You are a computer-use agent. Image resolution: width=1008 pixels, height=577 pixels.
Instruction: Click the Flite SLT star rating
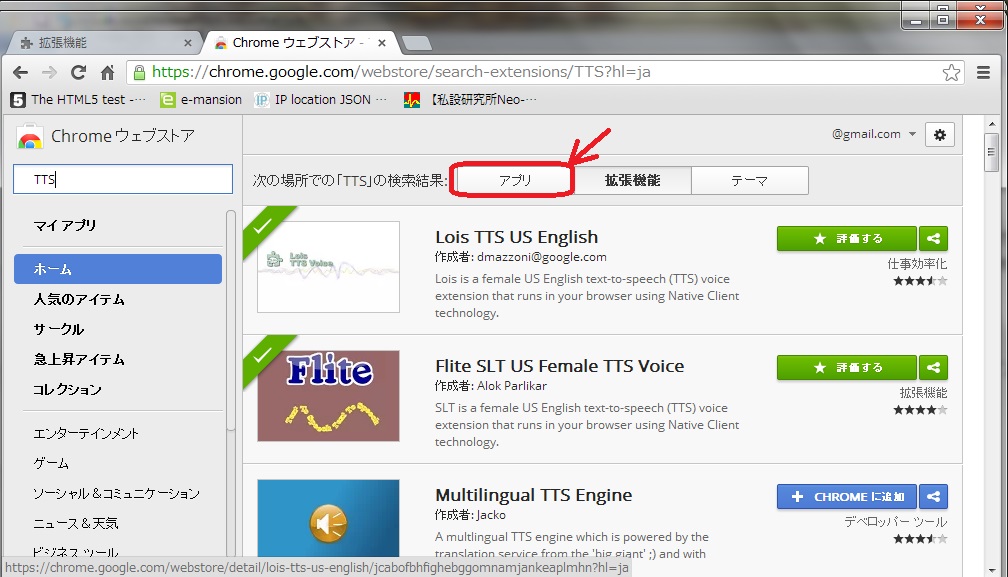coord(920,410)
